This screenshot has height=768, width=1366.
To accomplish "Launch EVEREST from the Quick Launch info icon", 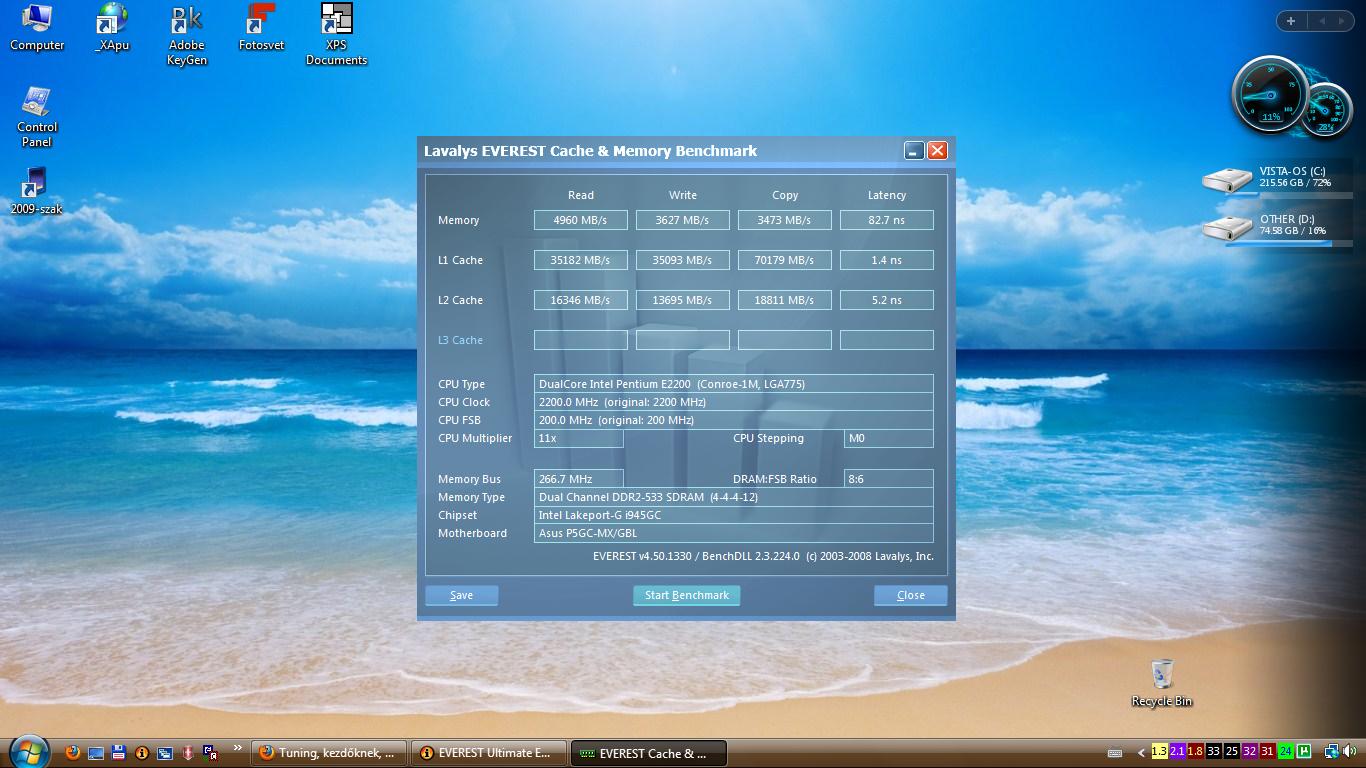I will click(142, 752).
